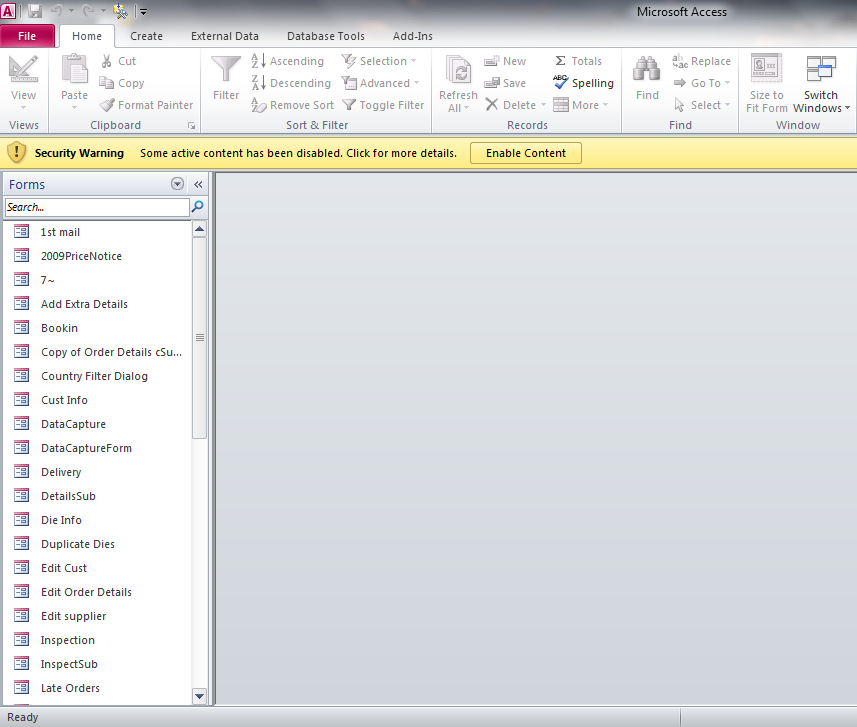This screenshot has width=857, height=727.
Task: Click the Save icon in Quick Access Toolbar
Action: point(35,11)
